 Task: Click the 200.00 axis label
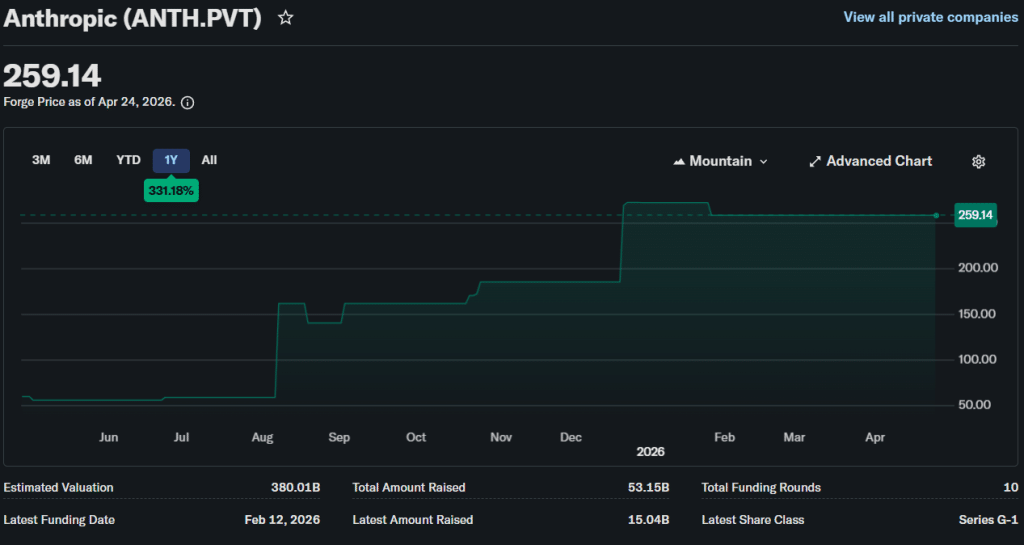pos(978,268)
